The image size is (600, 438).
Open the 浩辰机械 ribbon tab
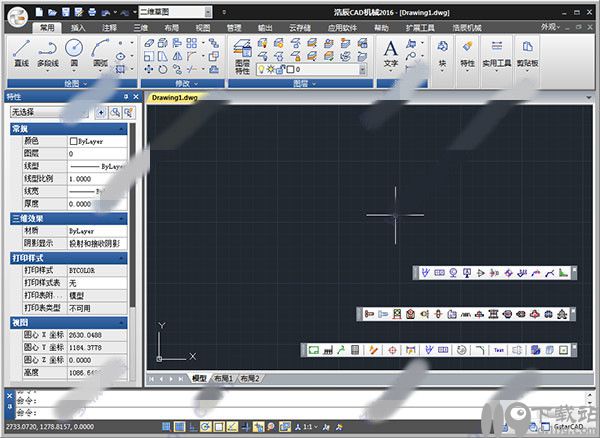pos(466,28)
